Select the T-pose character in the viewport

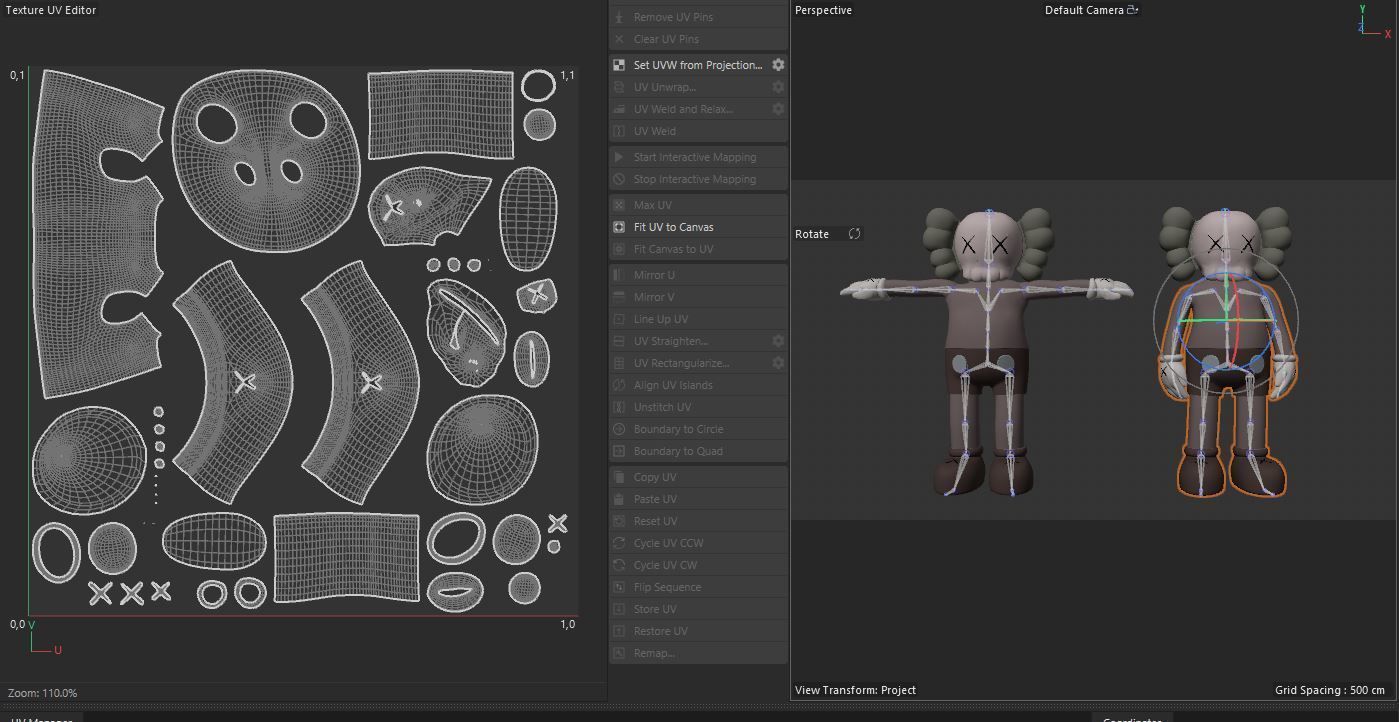point(988,350)
